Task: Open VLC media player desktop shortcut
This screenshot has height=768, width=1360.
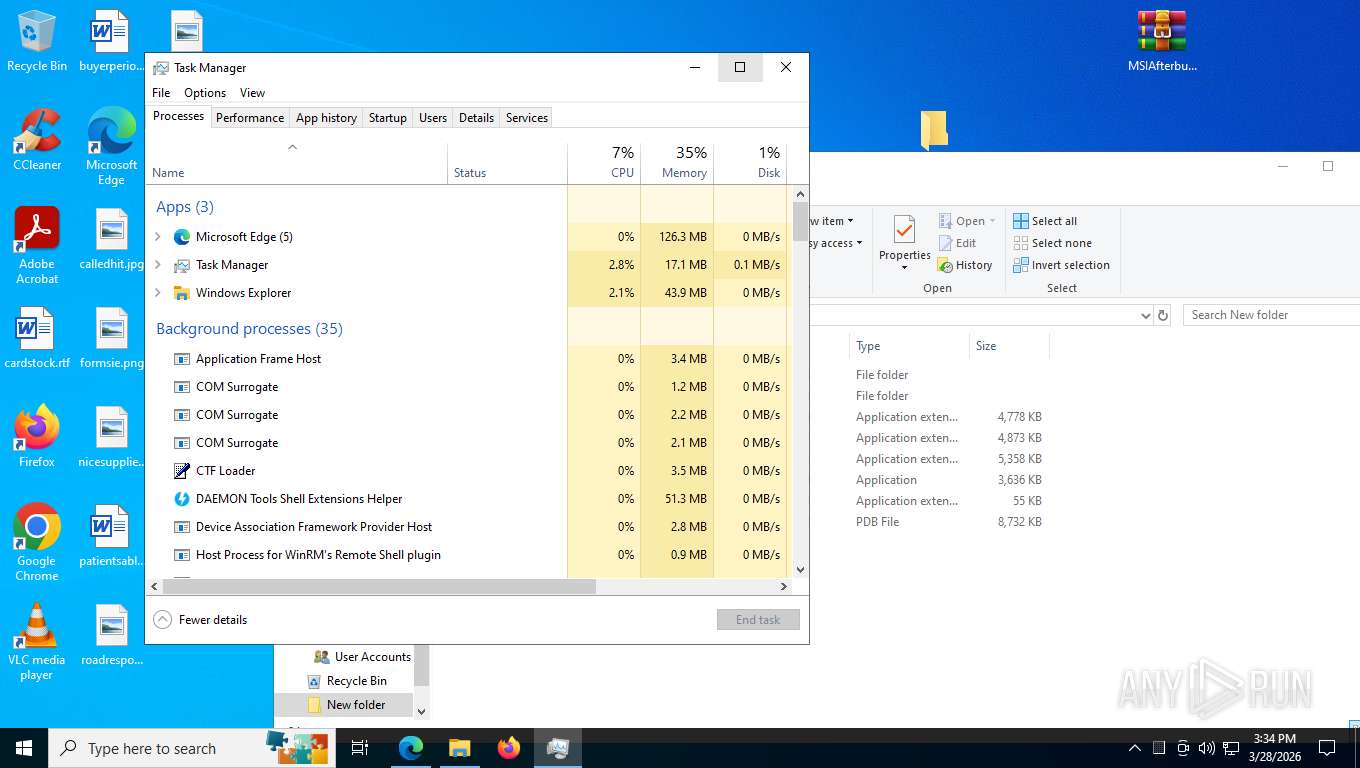Action: click(x=37, y=641)
